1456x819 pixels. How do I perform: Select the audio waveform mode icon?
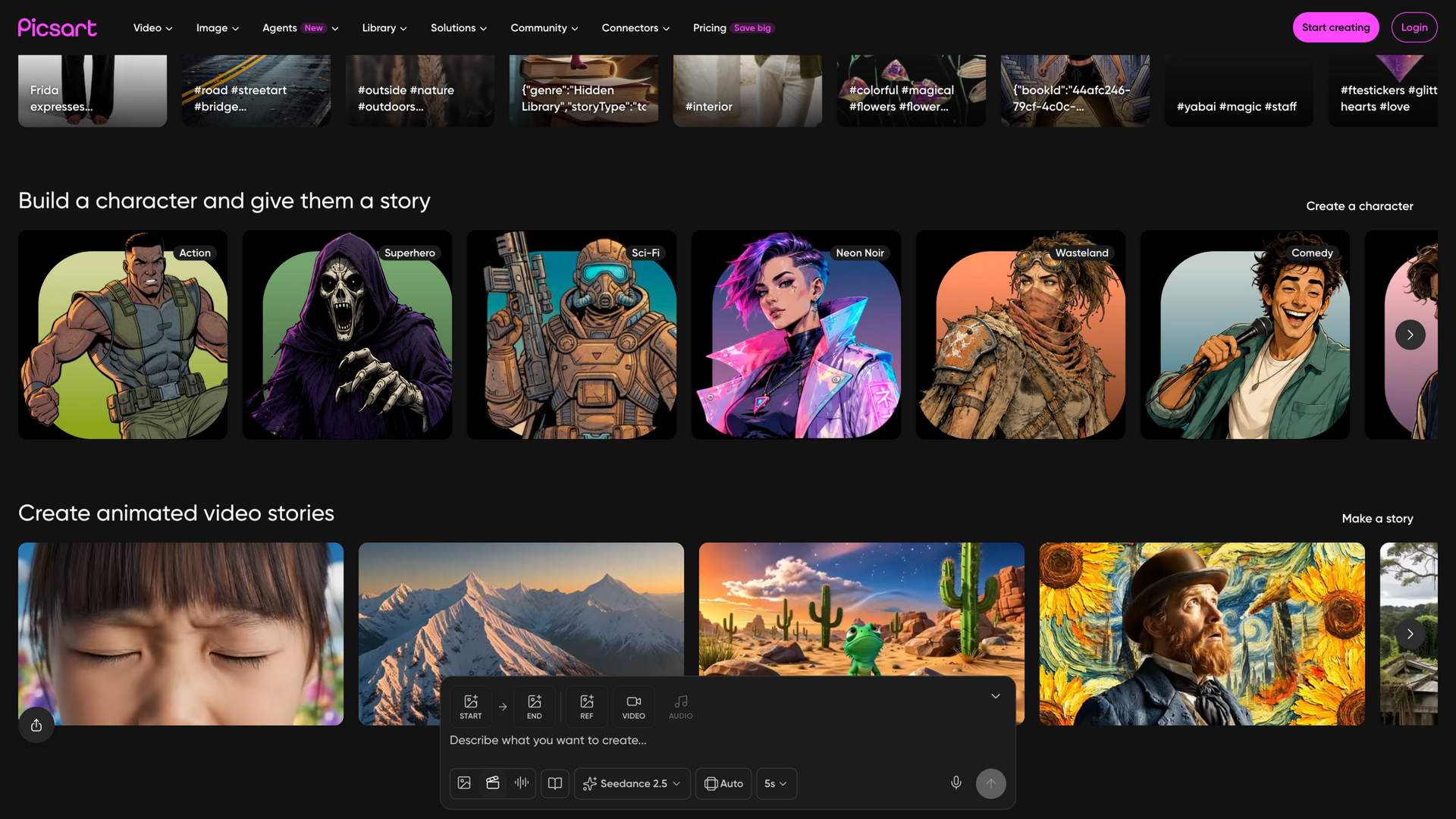(522, 783)
